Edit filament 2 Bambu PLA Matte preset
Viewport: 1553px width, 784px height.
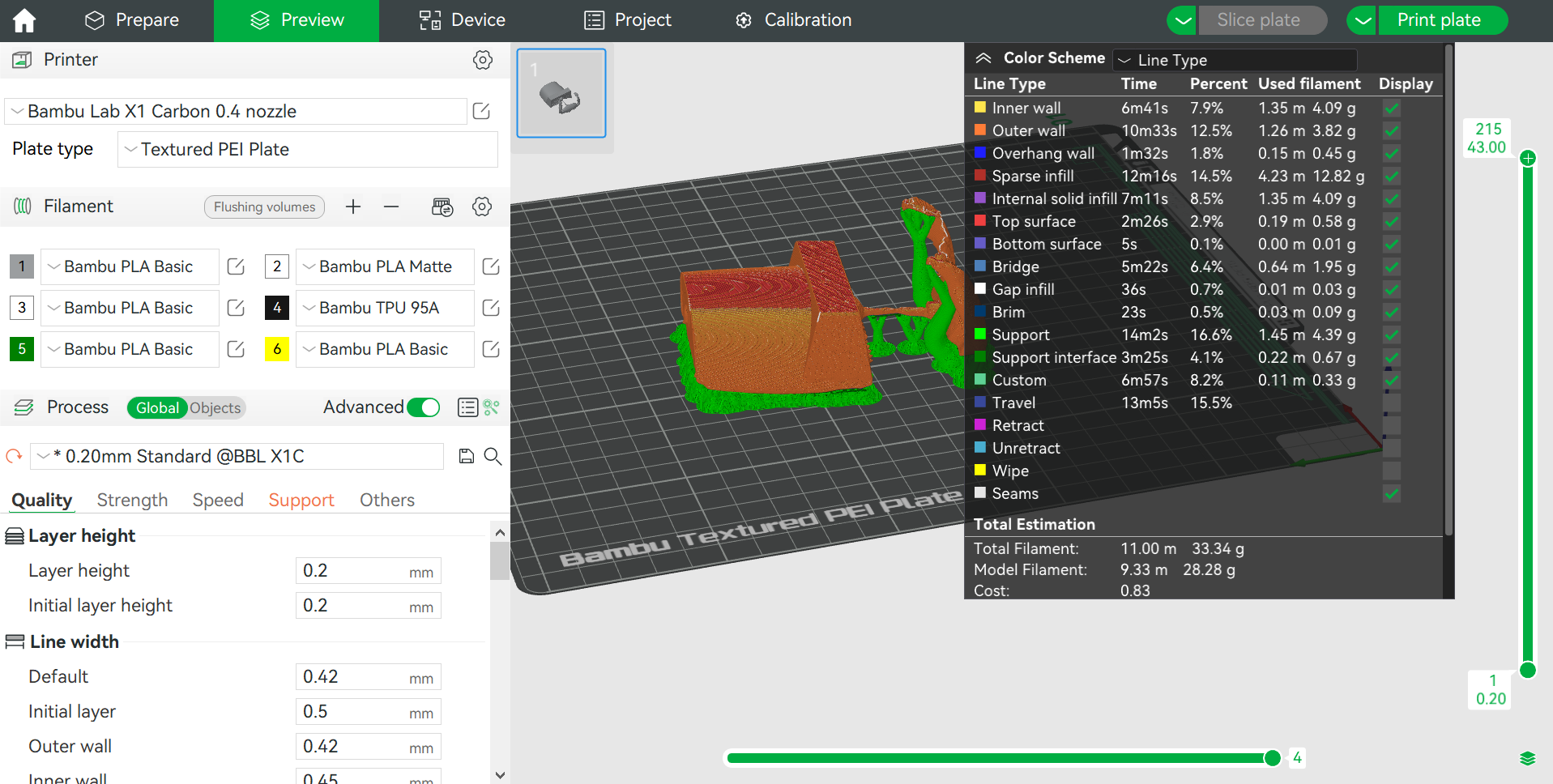pyautogui.click(x=491, y=266)
